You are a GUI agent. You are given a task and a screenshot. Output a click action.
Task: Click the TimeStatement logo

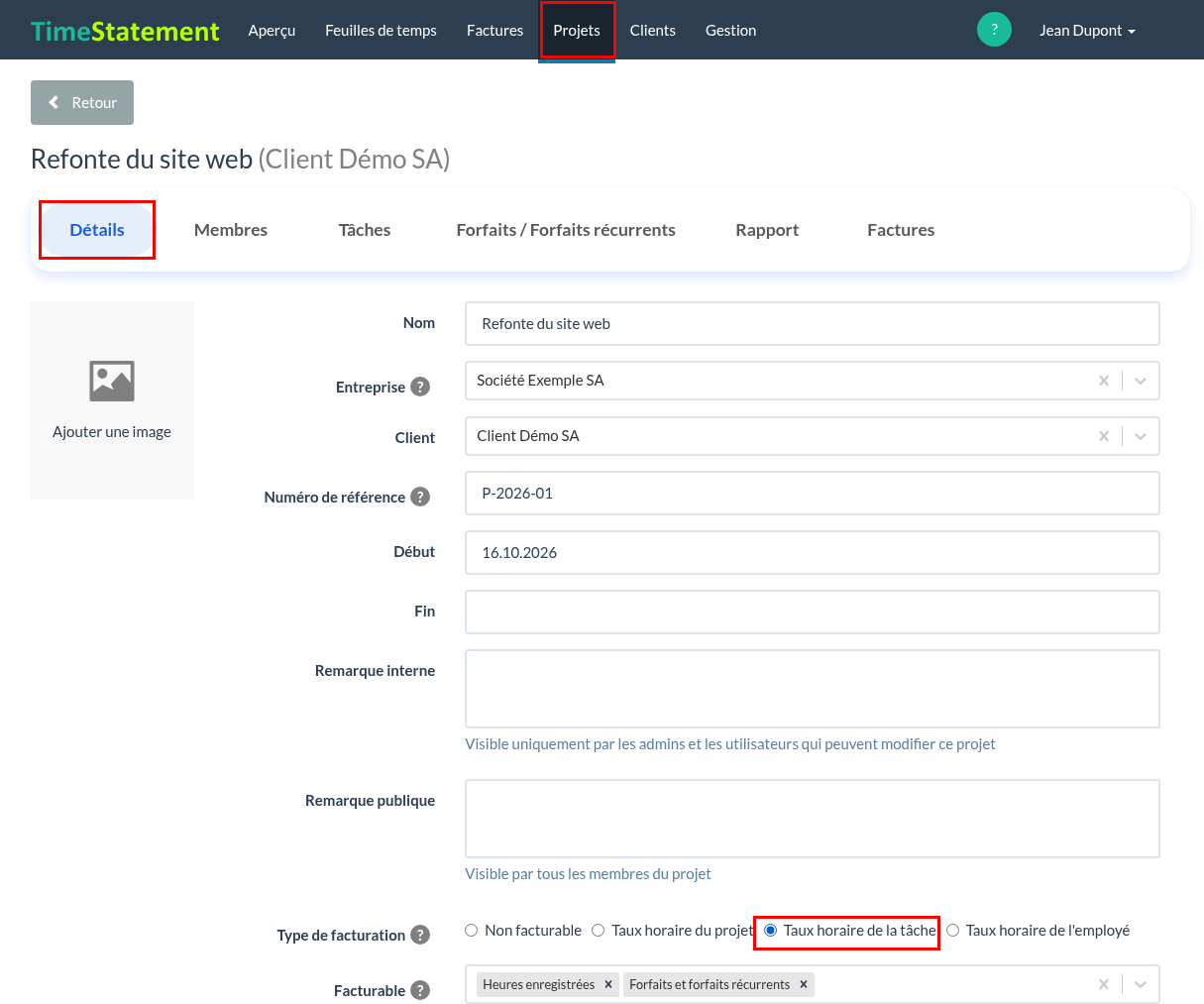125,31
